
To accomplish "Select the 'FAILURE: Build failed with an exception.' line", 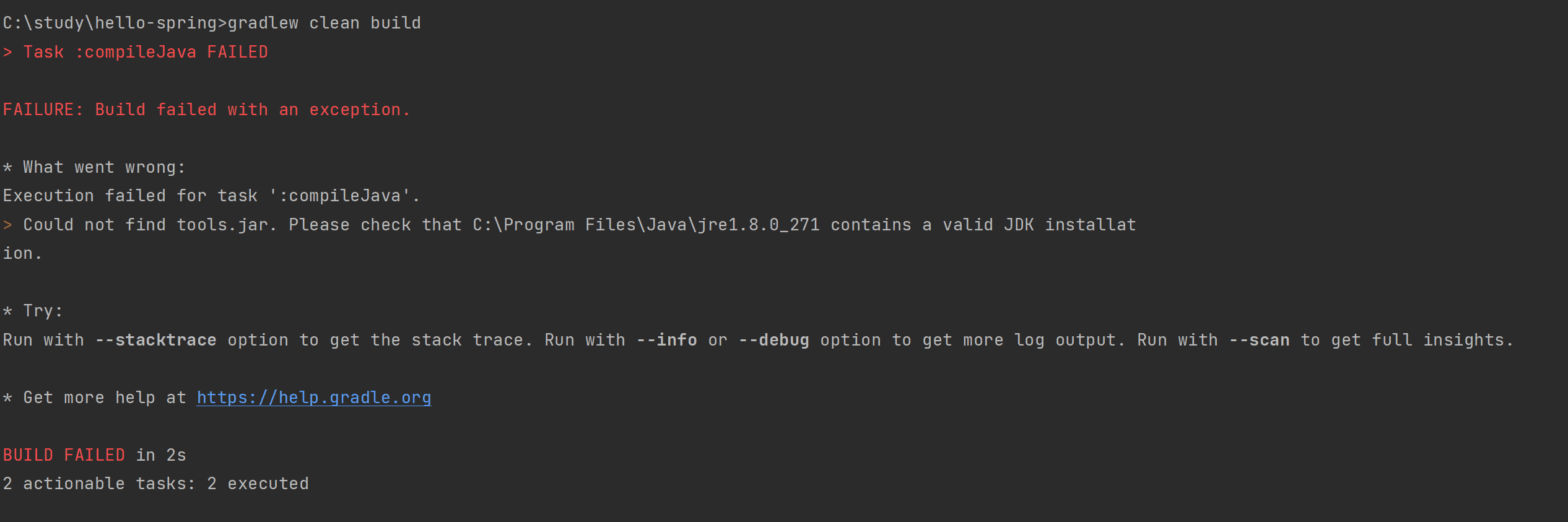I will 206,110.
